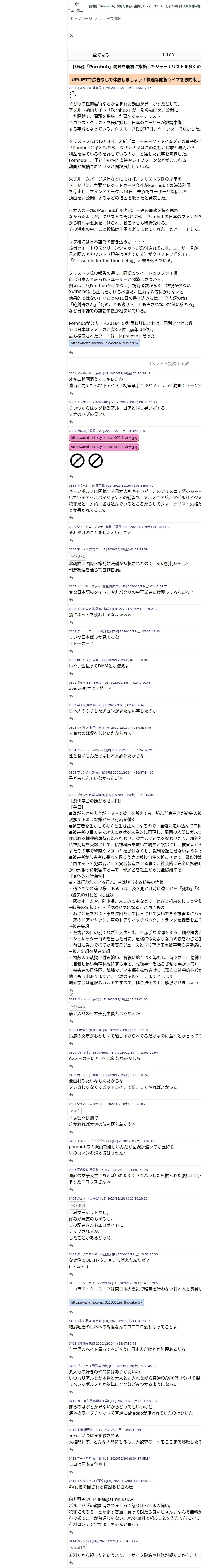Open the endai-000-3-view.jpg link
Screen dimensions: 201x1568
pos(104,438)
